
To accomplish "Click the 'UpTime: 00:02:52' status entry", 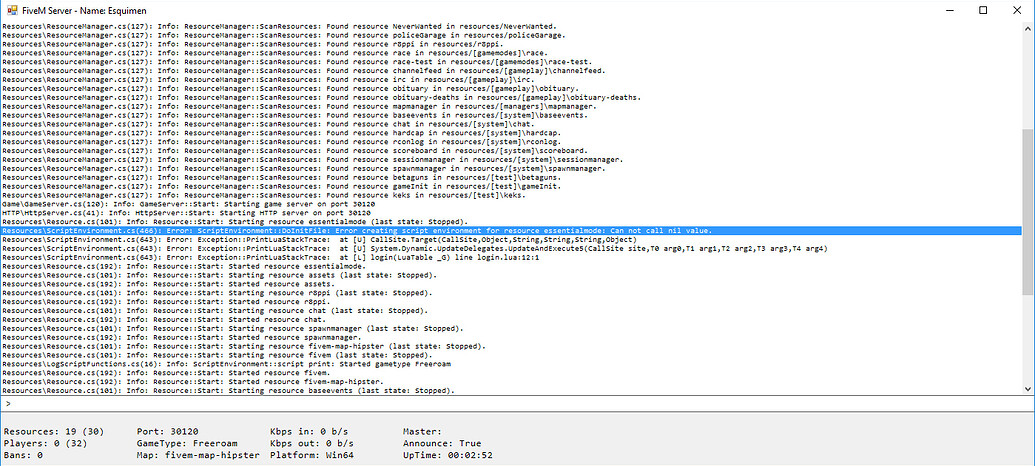I will click(x=448, y=455).
